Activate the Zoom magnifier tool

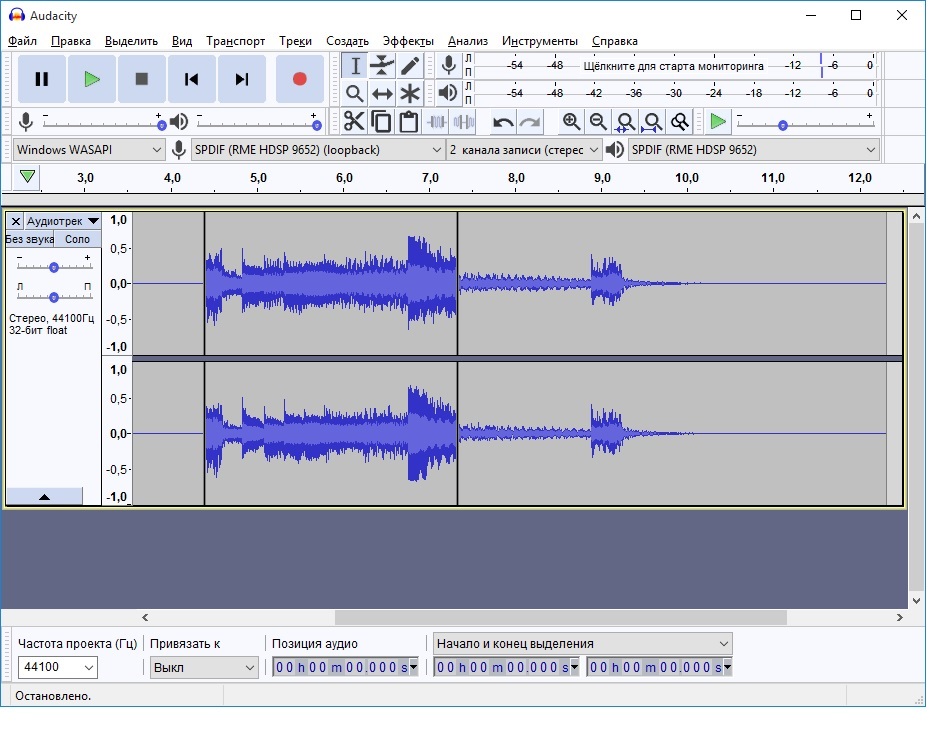[x=354, y=94]
